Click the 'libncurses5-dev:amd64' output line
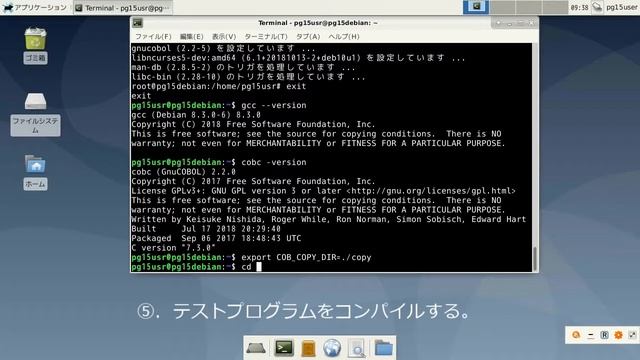Viewport: 640px width, 360px height. coord(298,58)
